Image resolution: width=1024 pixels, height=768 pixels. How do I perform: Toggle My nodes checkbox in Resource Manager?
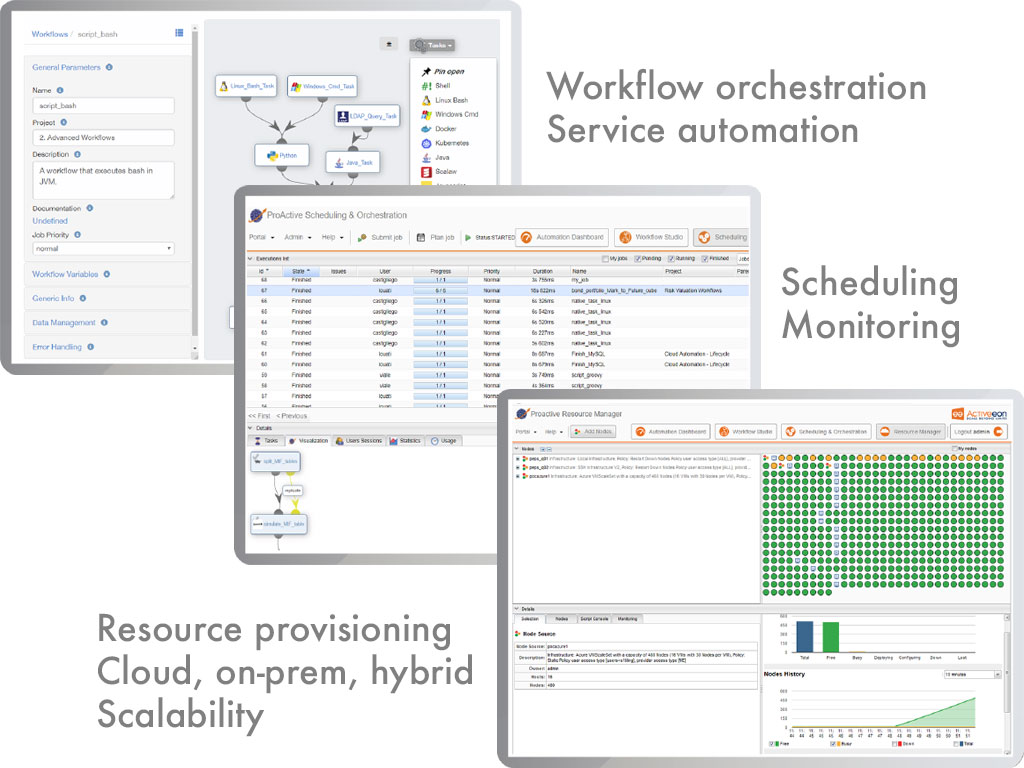click(955, 449)
